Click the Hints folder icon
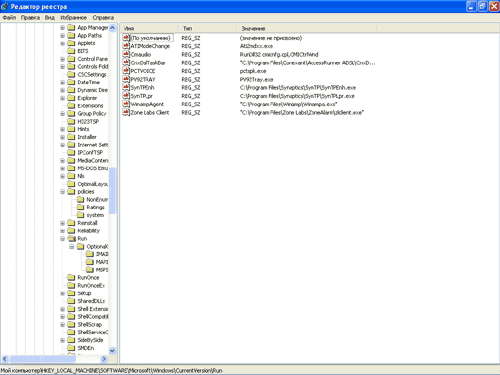The image size is (500, 375). 71,129
